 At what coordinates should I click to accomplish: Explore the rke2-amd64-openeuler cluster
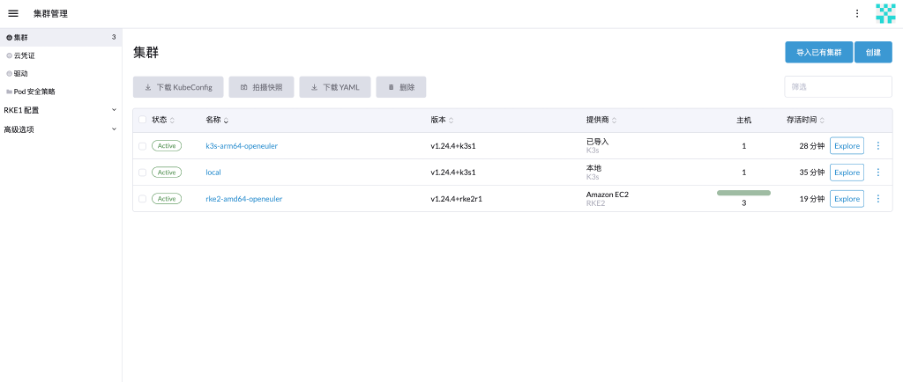coord(847,199)
